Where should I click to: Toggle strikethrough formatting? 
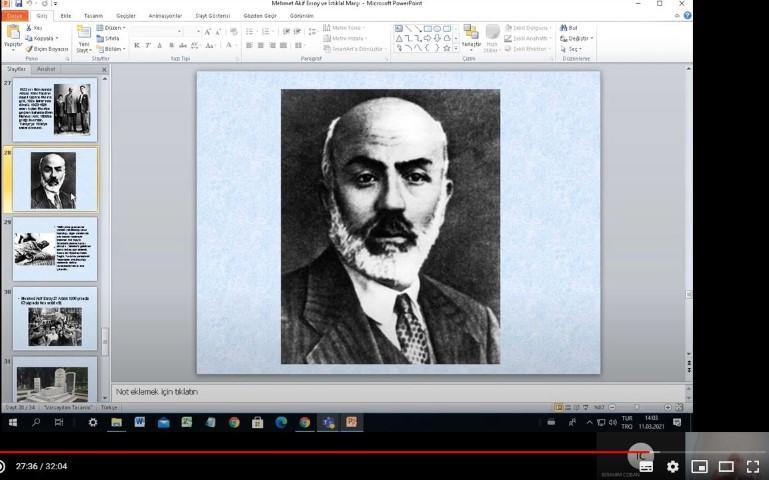(x=182, y=45)
